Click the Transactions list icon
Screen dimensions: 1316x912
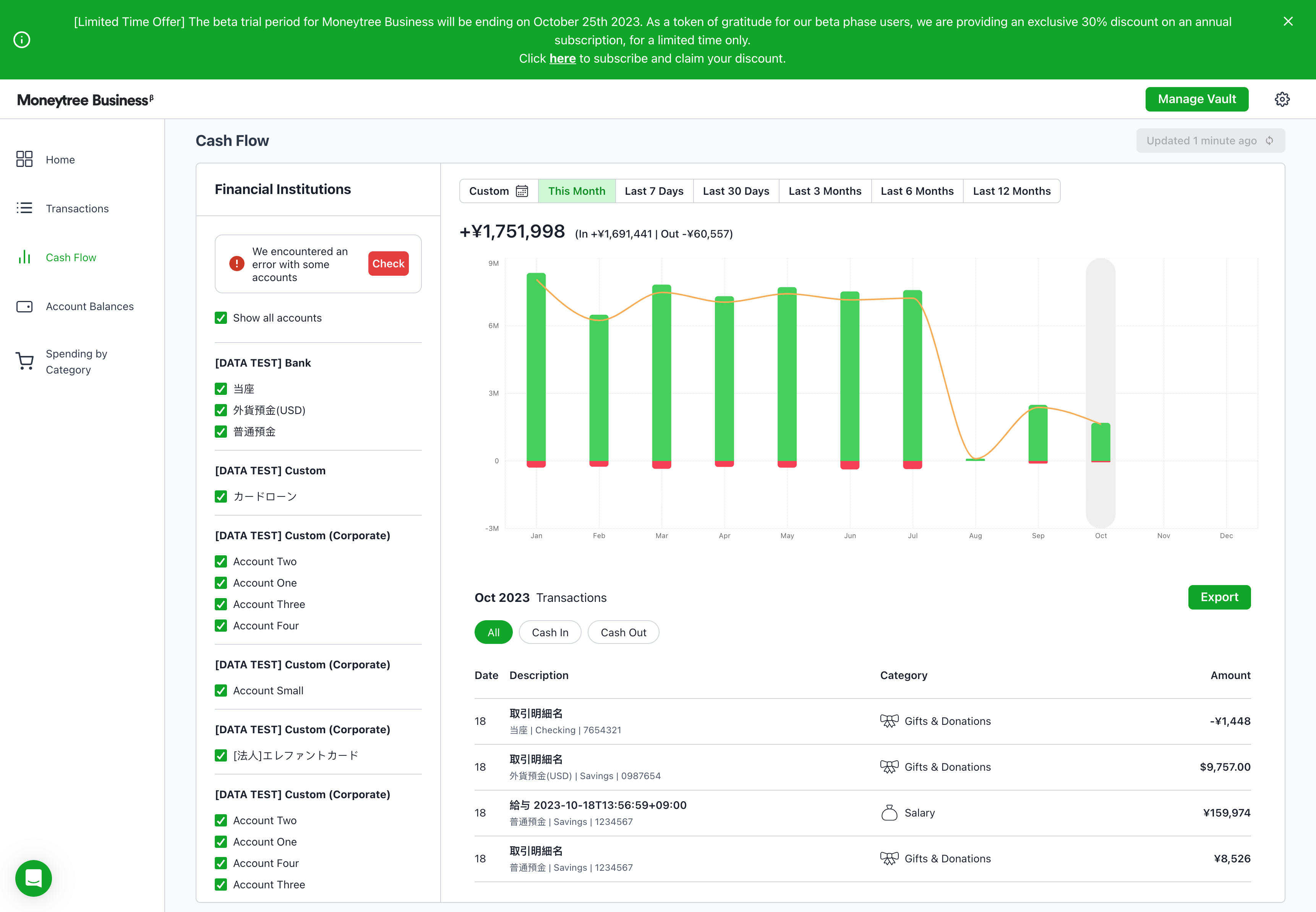pyautogui.click(x=24, y=208)
